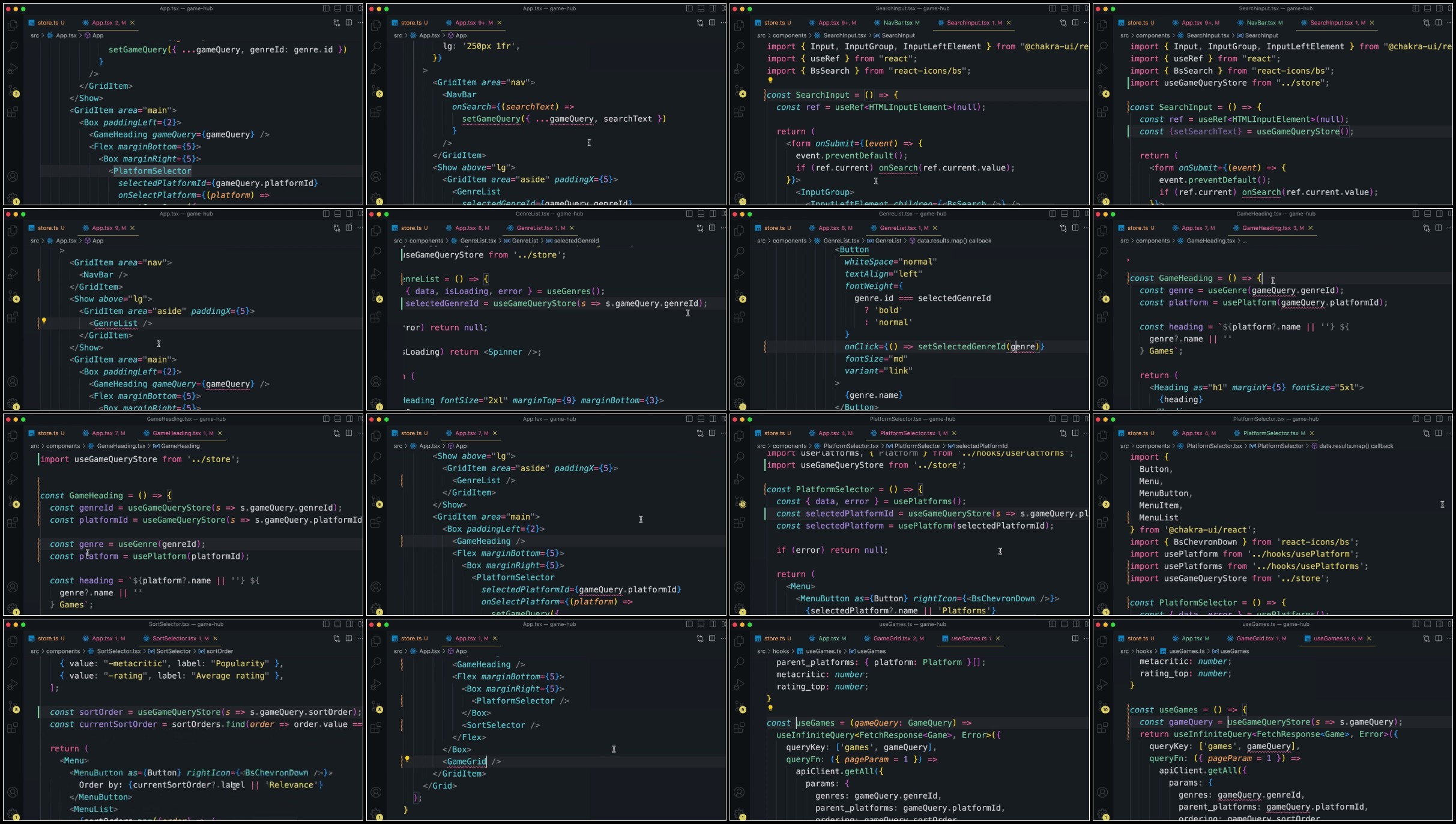This screenshot has width=1456, height=824.
Task: Open Run and Debug in window with badge 9
Action: point(739,685)
